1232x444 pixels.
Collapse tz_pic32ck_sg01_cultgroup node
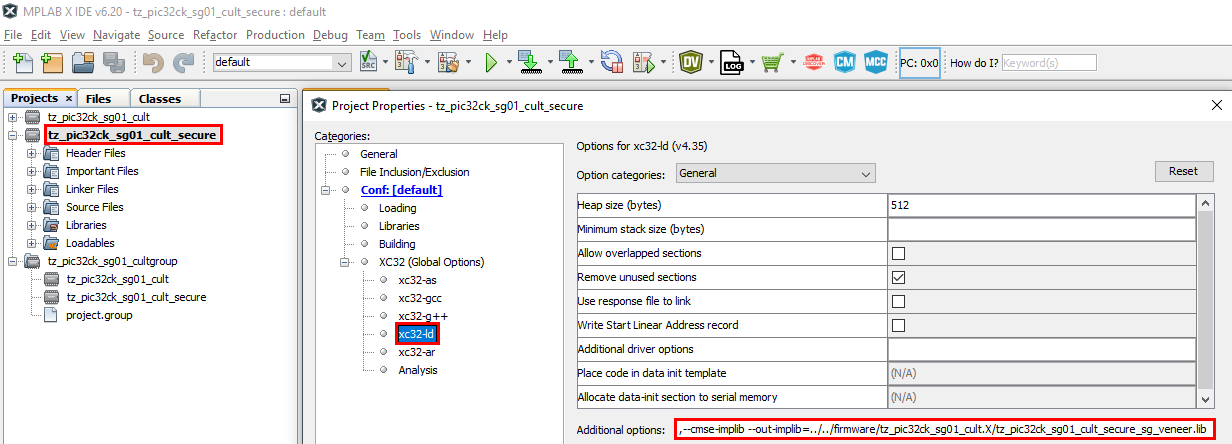point(13,261)
